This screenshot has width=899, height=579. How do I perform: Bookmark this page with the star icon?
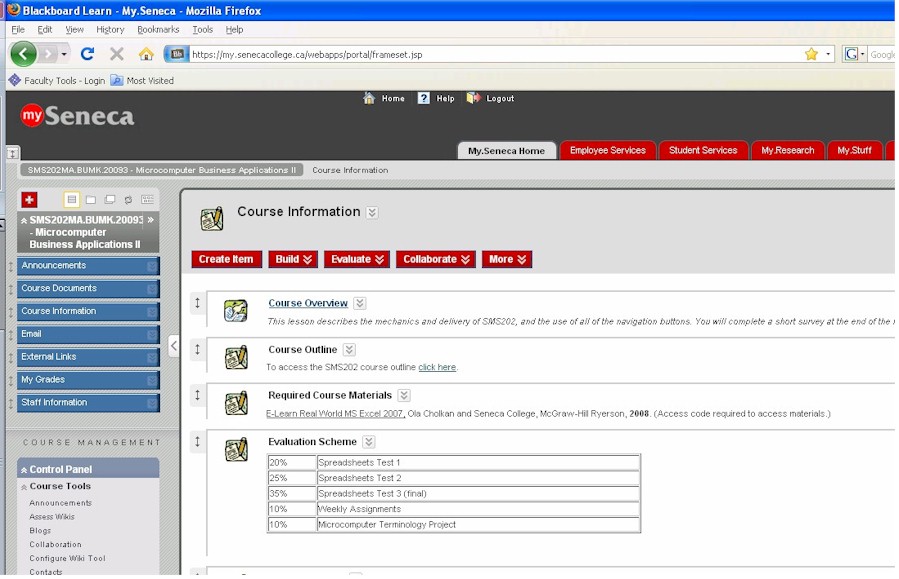811,54
